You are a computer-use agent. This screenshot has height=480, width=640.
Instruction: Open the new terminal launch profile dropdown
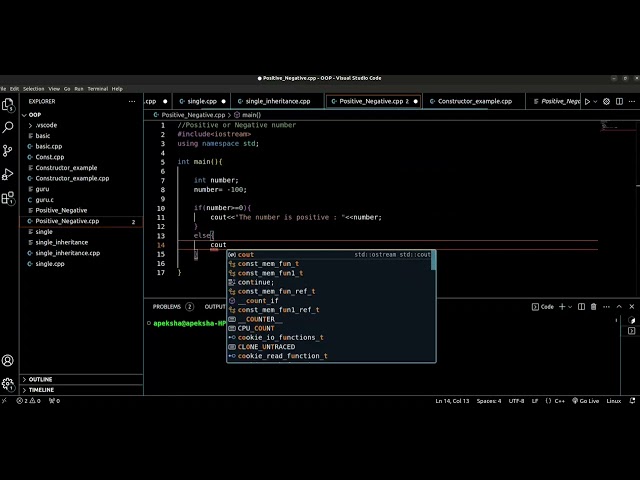coord(570,307)
